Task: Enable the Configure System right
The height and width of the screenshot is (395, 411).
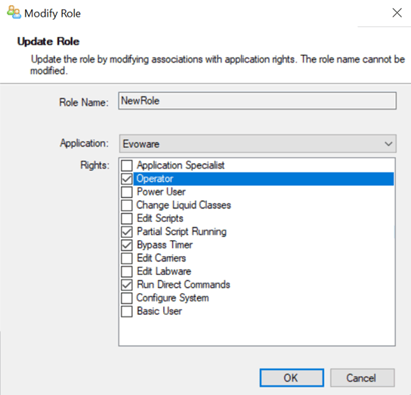Action: (x=127, y=298)
